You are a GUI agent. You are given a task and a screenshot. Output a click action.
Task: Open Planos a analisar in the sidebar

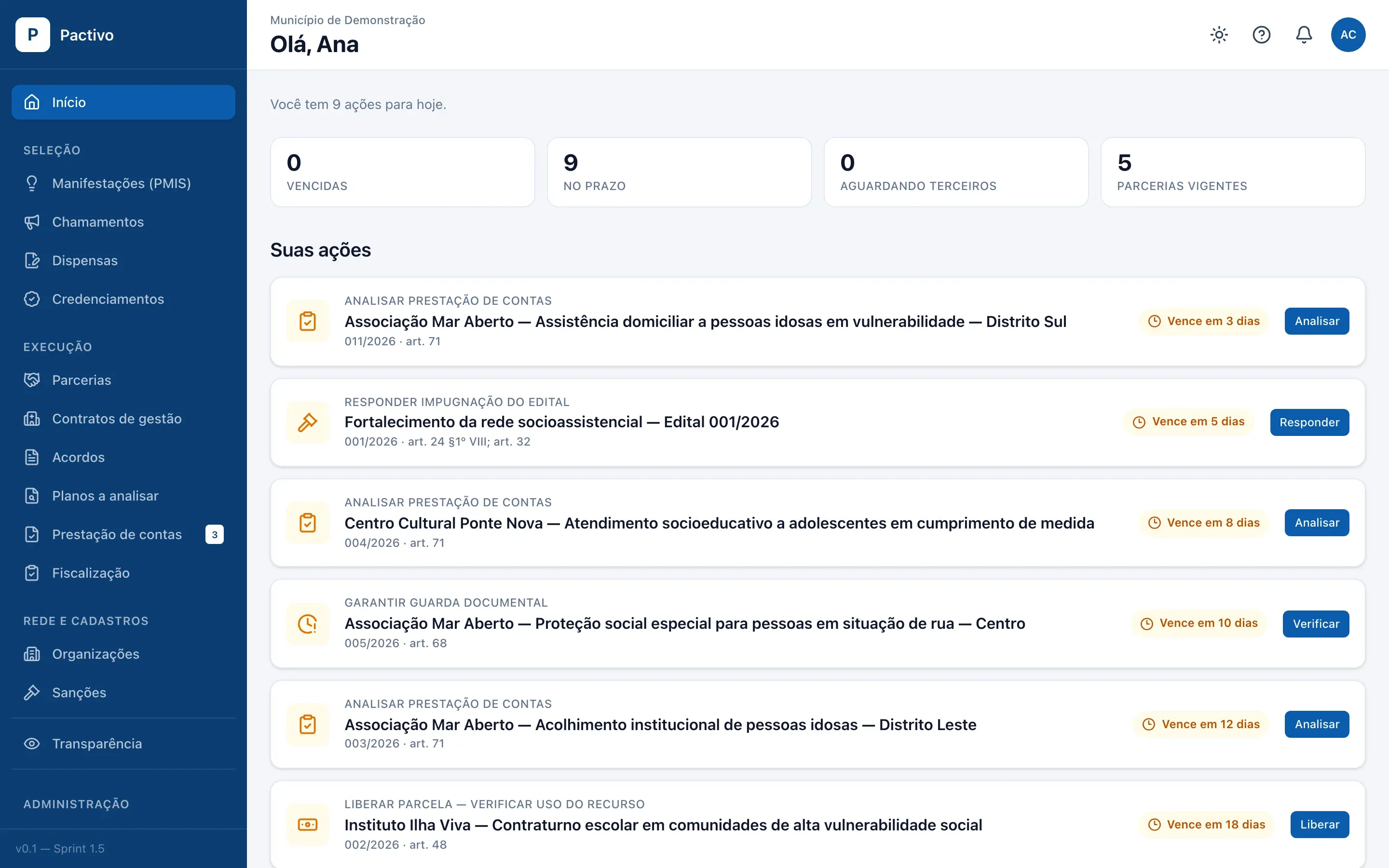[123, 495]
